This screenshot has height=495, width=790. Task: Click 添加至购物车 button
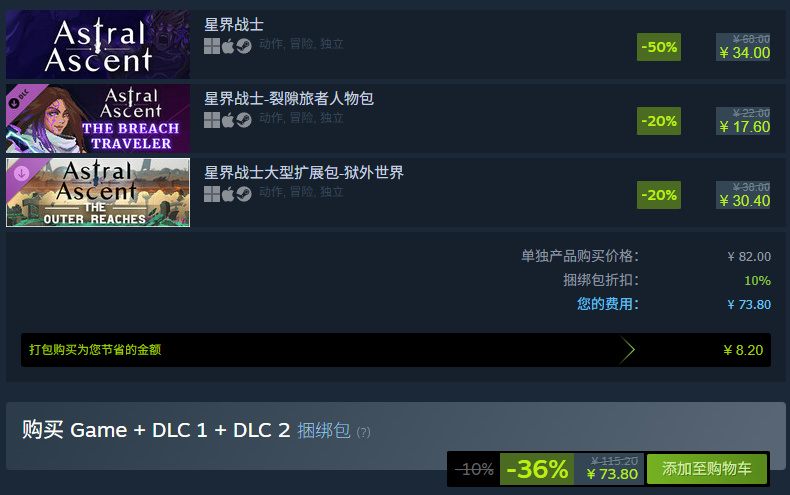coord(707,469)
